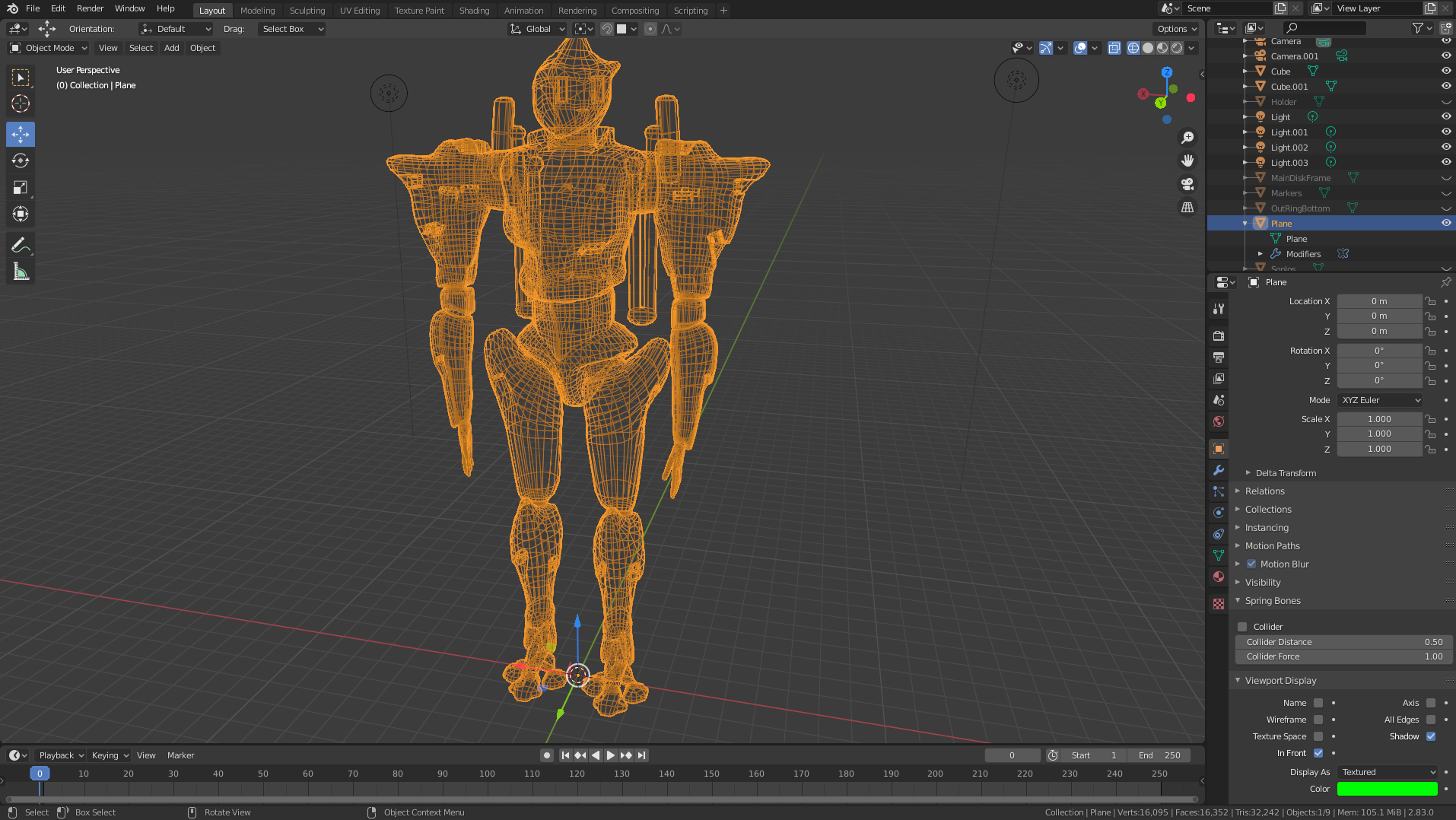Open the Render properties tab
The width and height of the screenshot is (1456, 820).
[1219, 335]
